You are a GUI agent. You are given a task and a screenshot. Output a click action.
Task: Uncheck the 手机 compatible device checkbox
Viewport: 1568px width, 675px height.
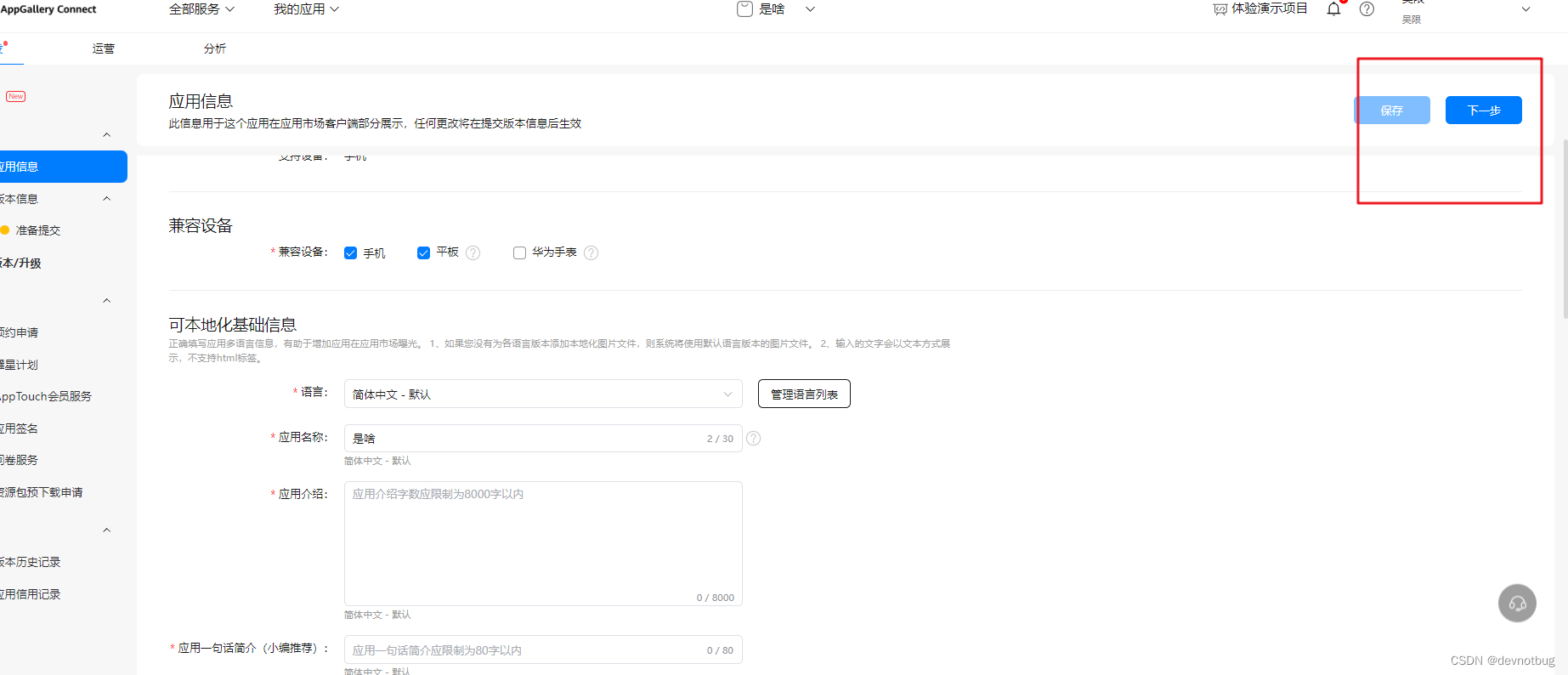(x=350, y=253)
